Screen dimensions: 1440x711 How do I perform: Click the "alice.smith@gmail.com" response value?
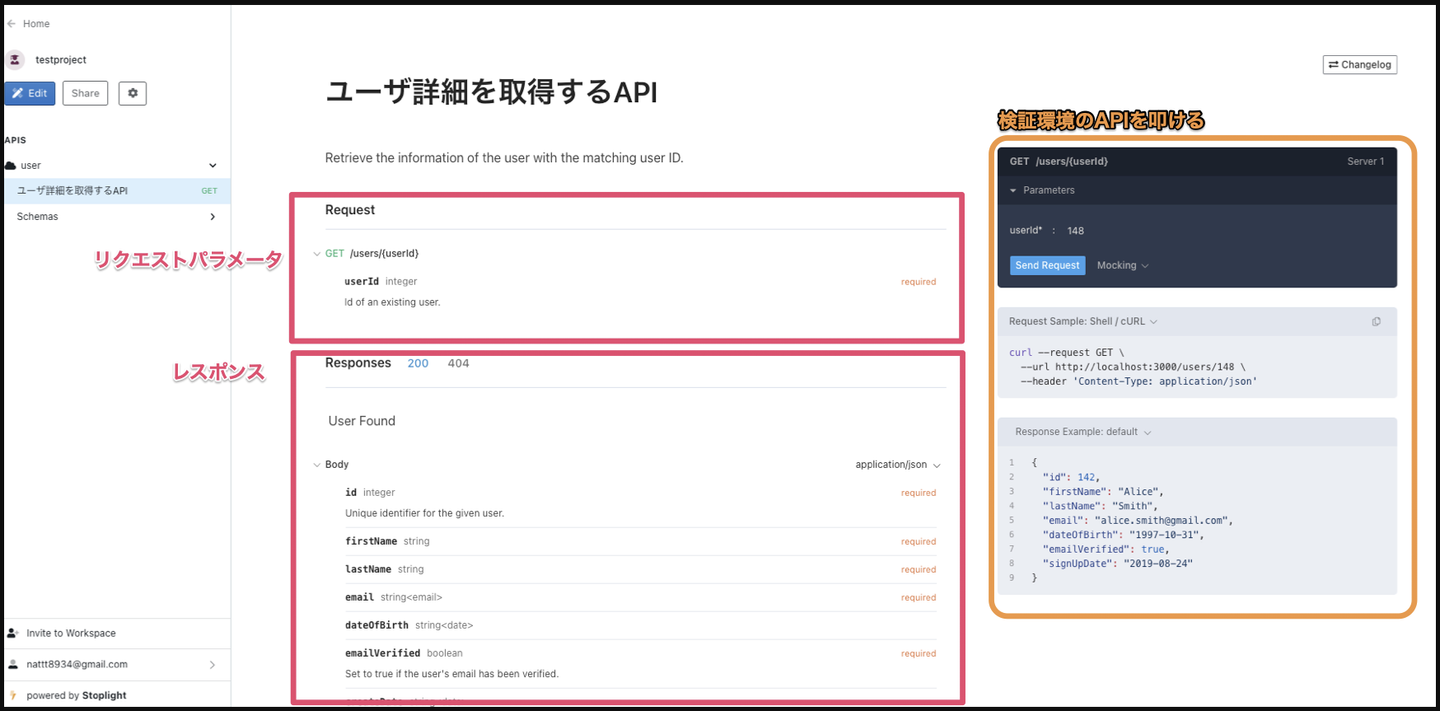coord(1163,520)
